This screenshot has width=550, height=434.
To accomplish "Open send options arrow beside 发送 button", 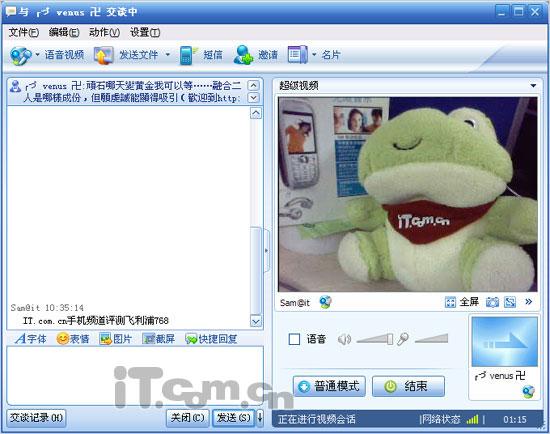I will pos(260,418).
